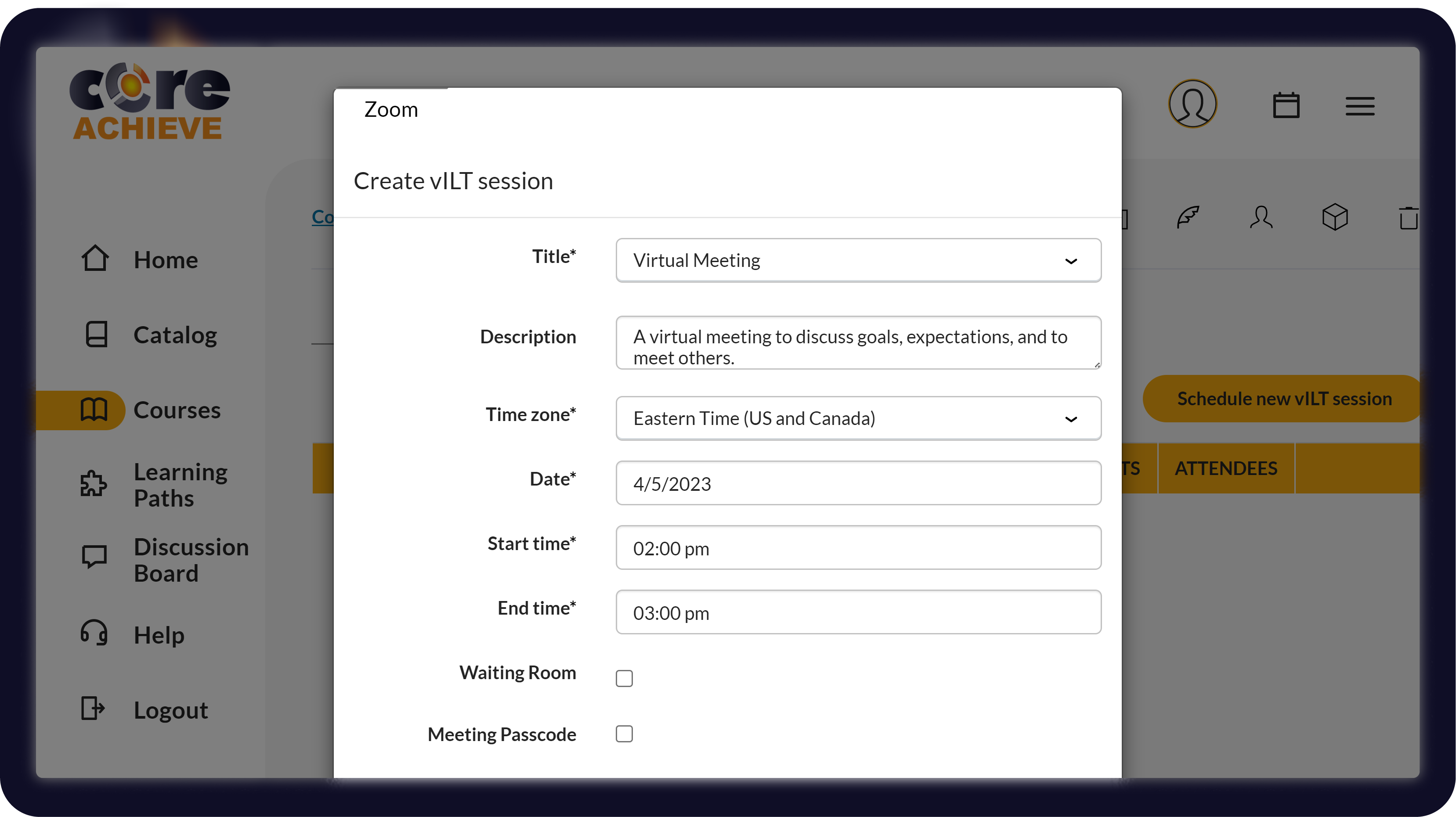This screenshot has width=1456, height=817.
Task: Click the Learning Paths puzzle icon
Action: pyautogui.click(x=93, y=484)
